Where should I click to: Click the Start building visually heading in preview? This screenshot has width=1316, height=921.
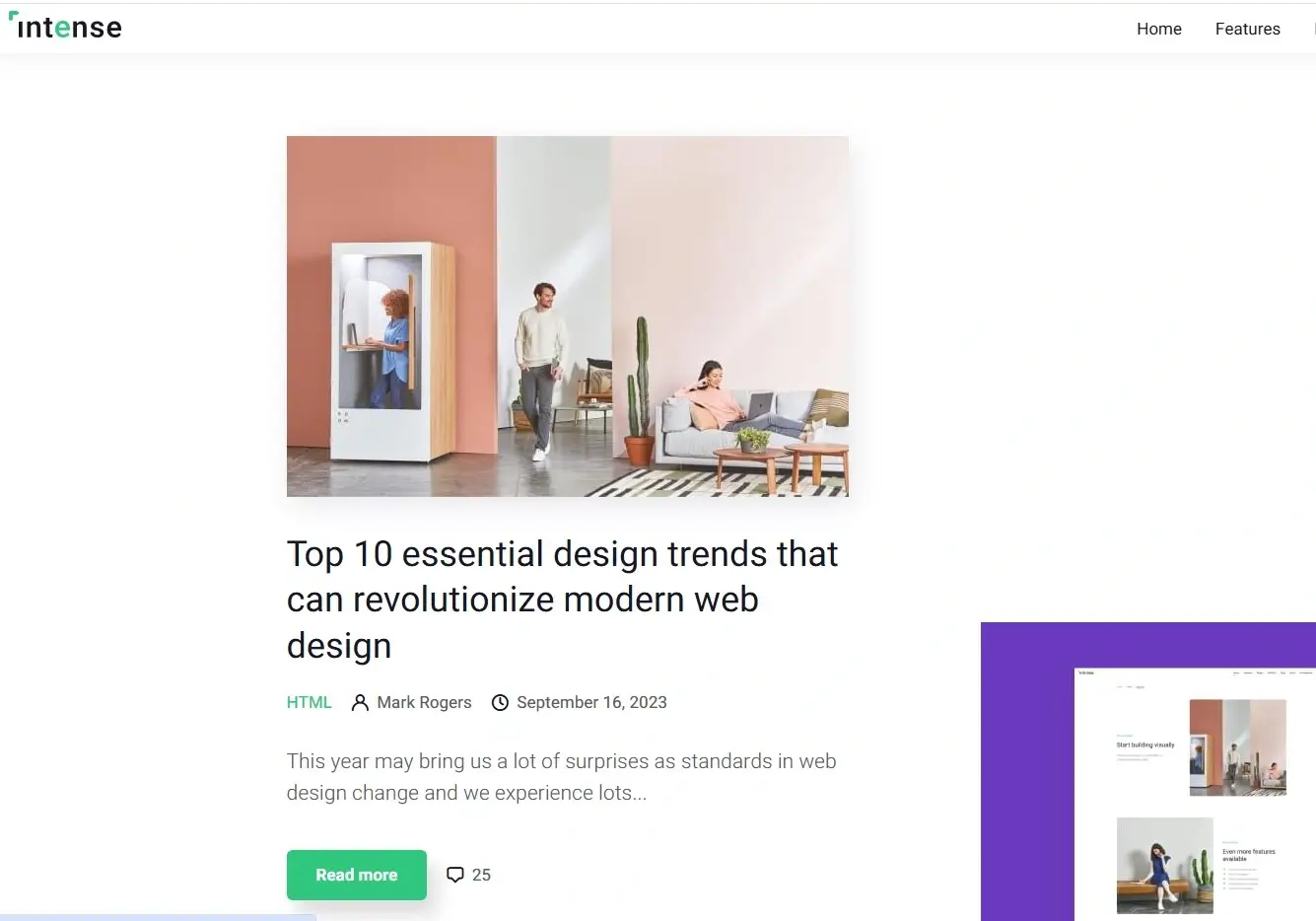pyautogui.click(x=1145, y=744)
